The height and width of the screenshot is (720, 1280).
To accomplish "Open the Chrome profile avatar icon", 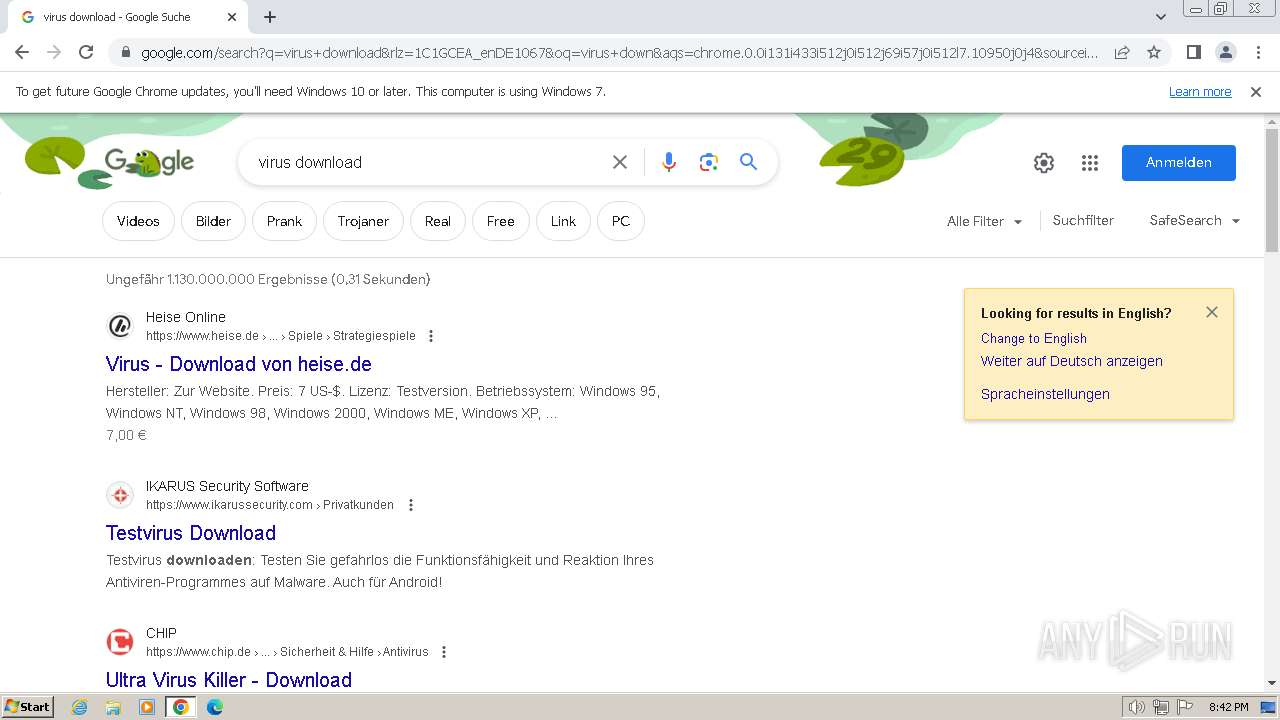I will tap(1225, 52).
